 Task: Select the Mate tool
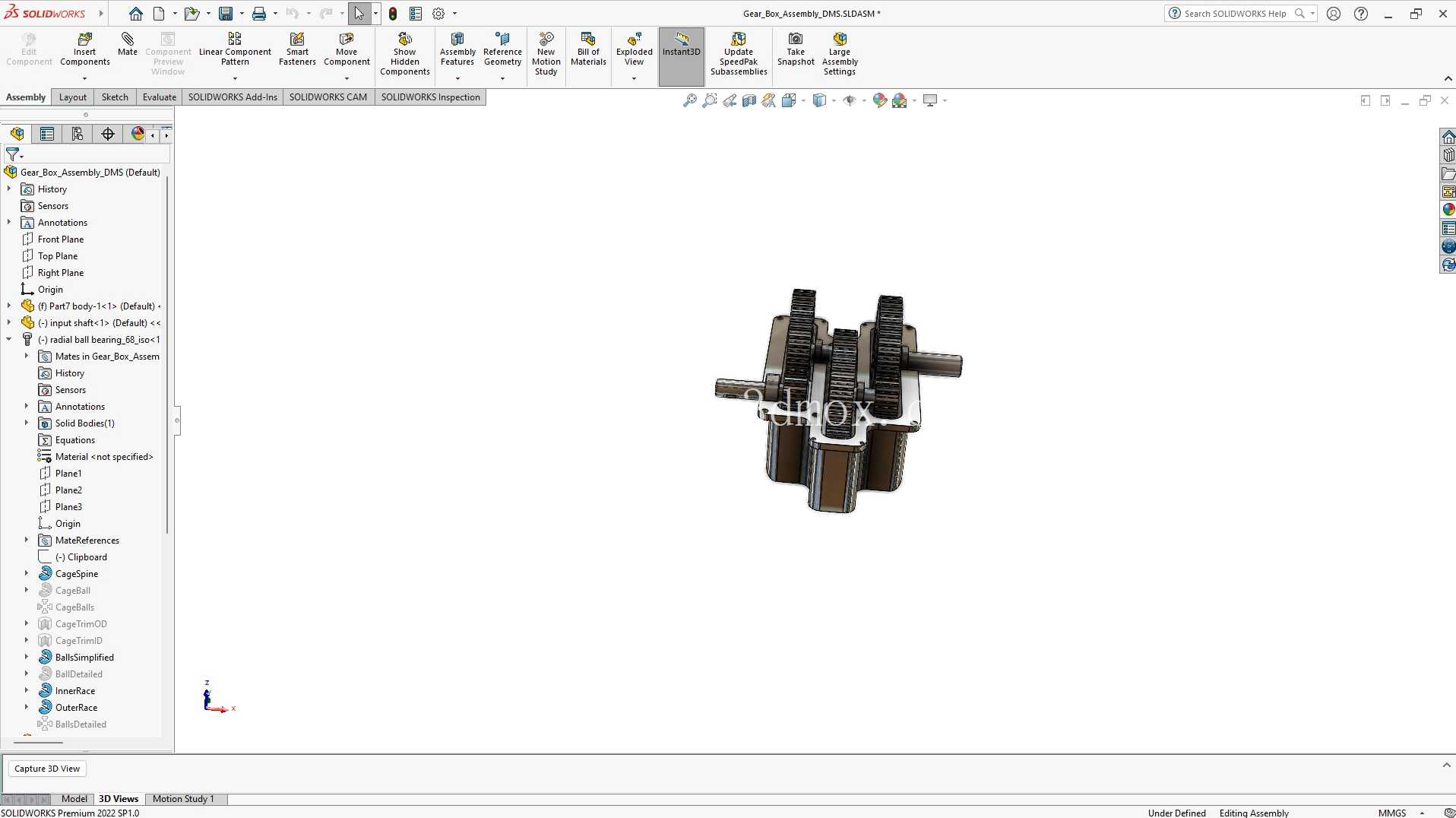[x=128, y=44]
